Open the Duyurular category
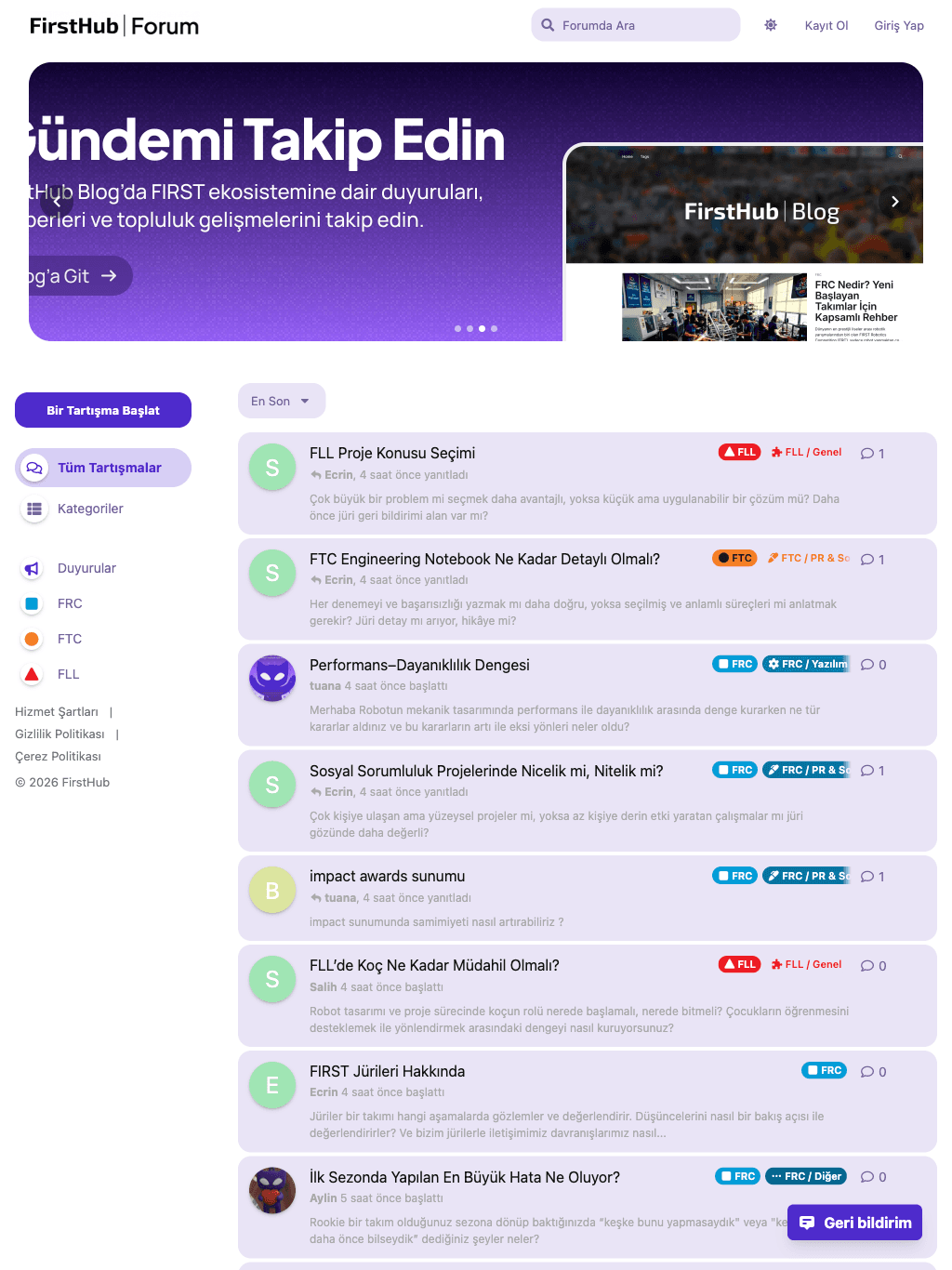The image size is (952, 1270). pos(86,568)
